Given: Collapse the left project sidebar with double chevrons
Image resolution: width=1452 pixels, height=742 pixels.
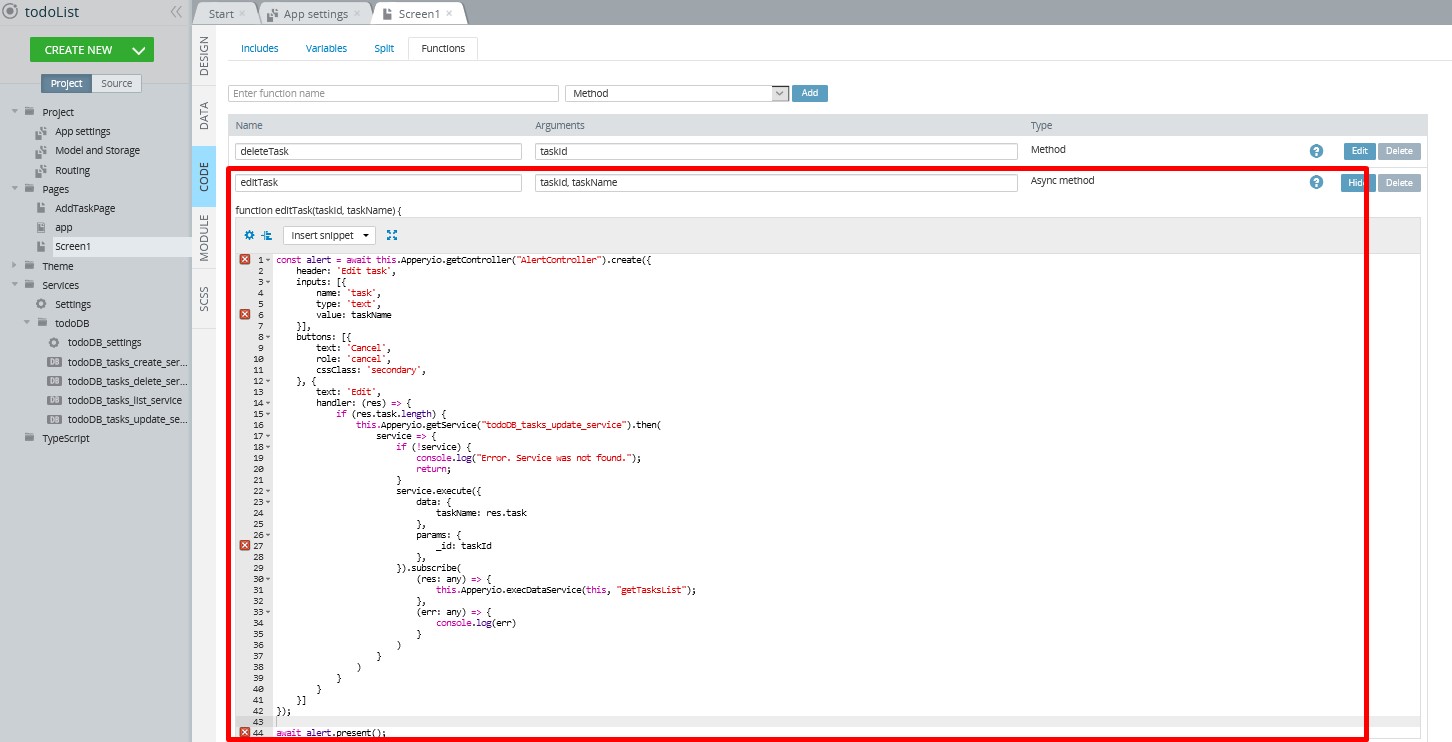Looking at the screenshot, I should click(x=176, y=12).
